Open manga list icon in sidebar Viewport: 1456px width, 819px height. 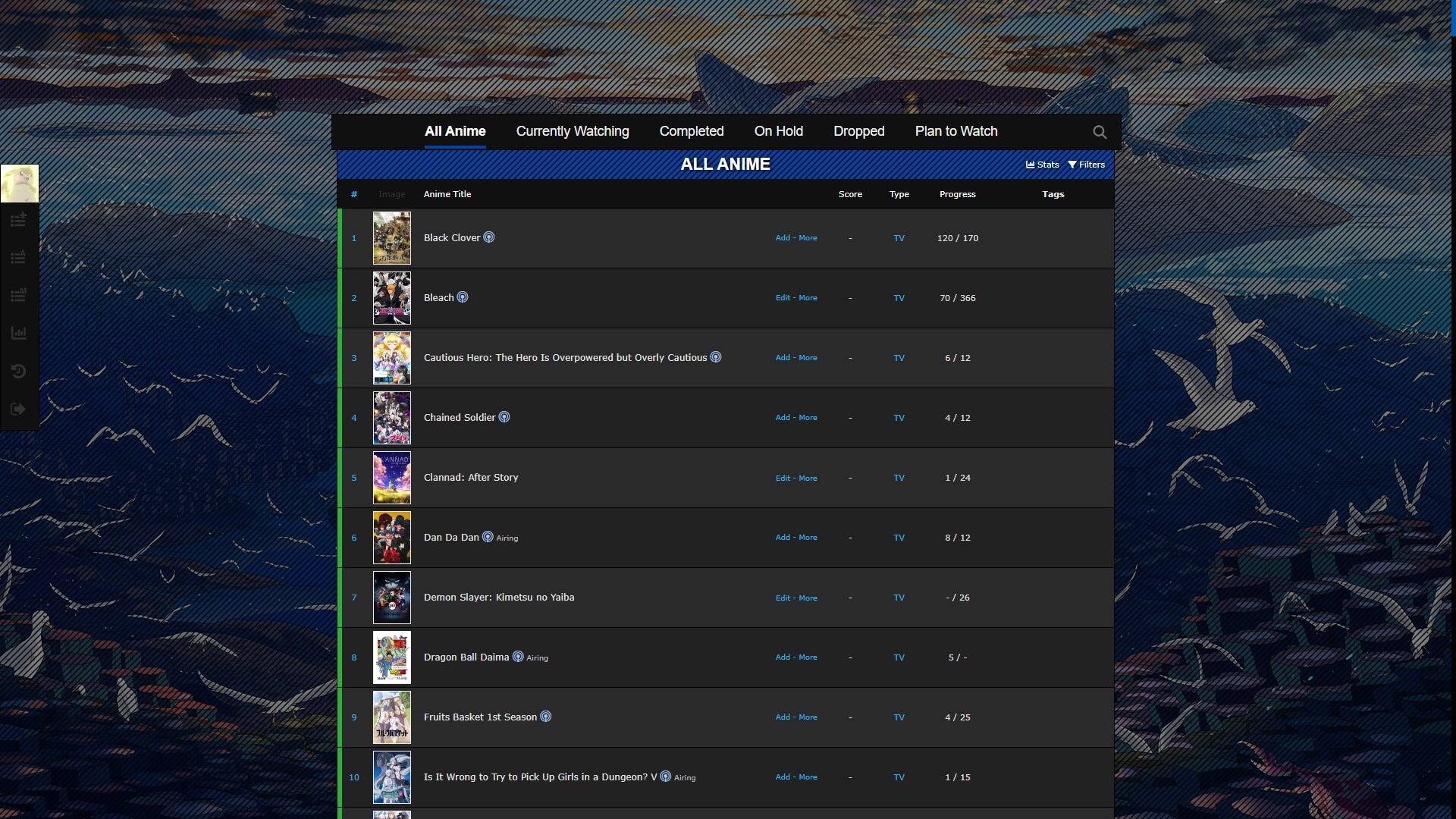click(18, 295)
